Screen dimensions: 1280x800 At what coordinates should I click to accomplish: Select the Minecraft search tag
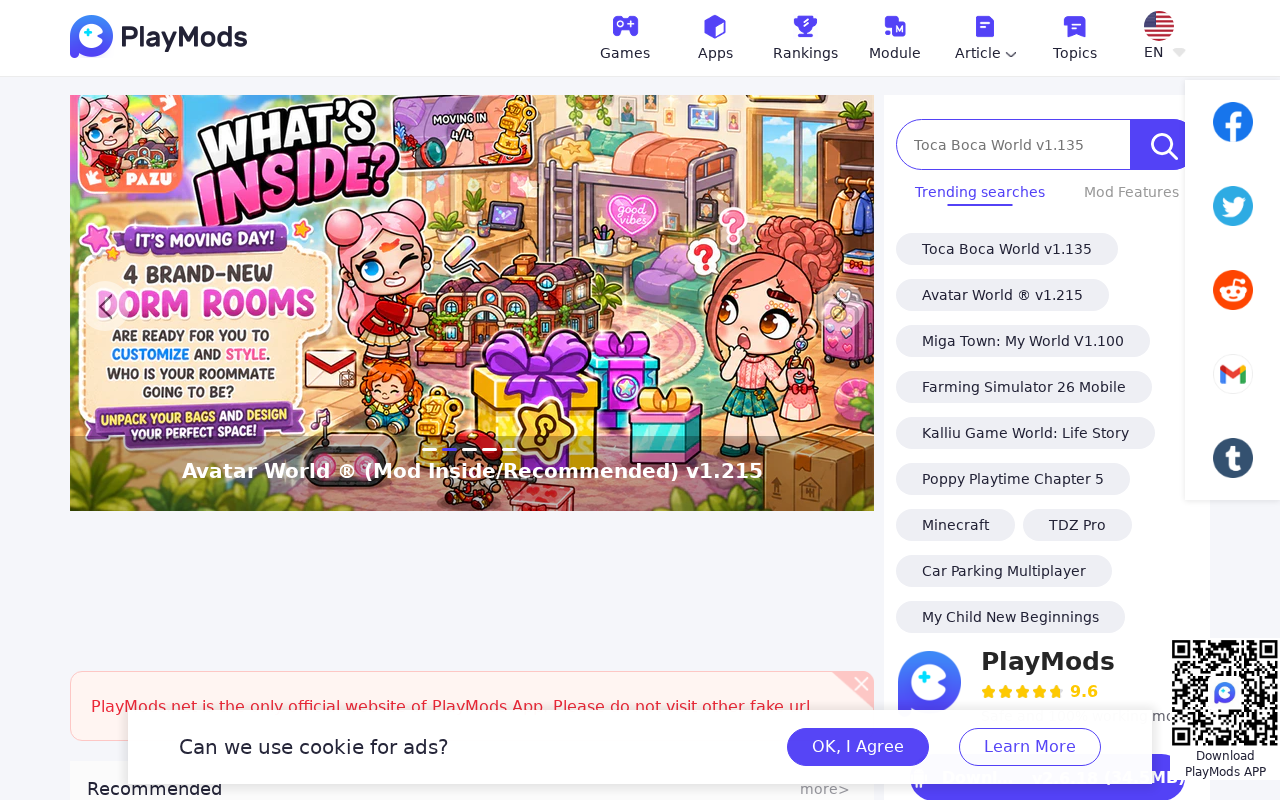pos(955,525)
